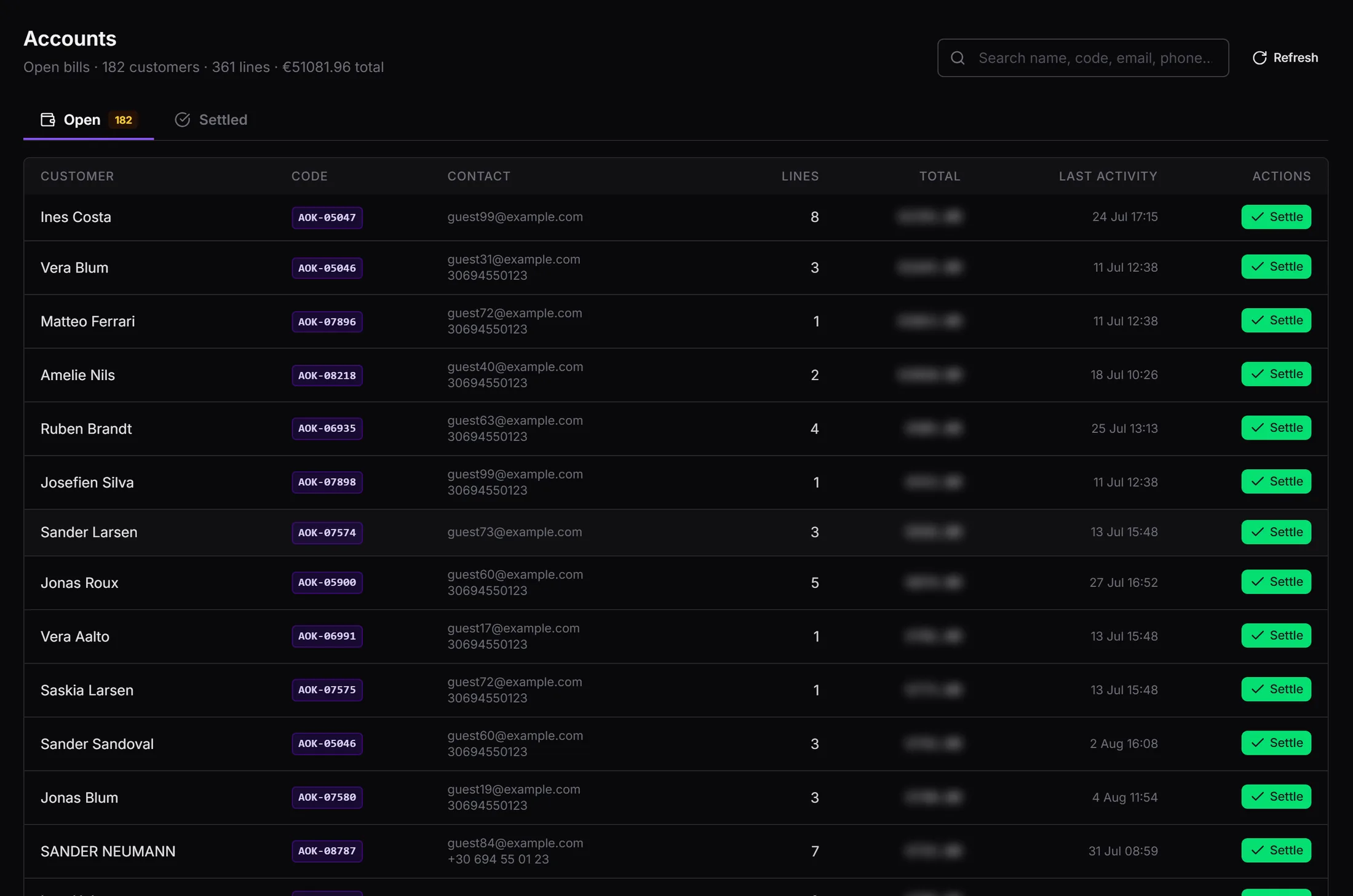Click the CUSTOMER column header
The height and width of the screenshot is (896, 1353).
(77, 176)
